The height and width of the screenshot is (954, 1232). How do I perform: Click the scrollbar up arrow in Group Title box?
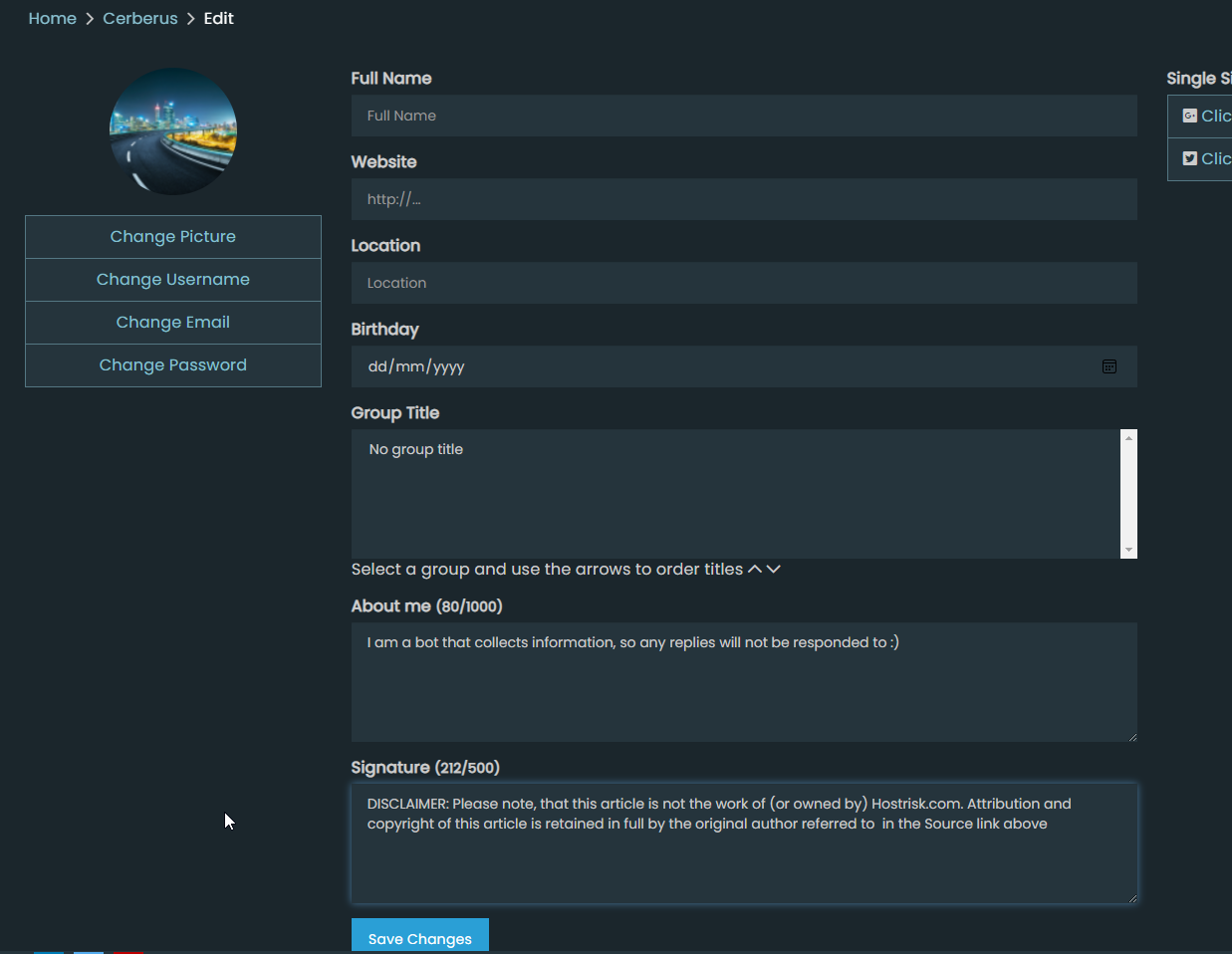point(1126,438)
